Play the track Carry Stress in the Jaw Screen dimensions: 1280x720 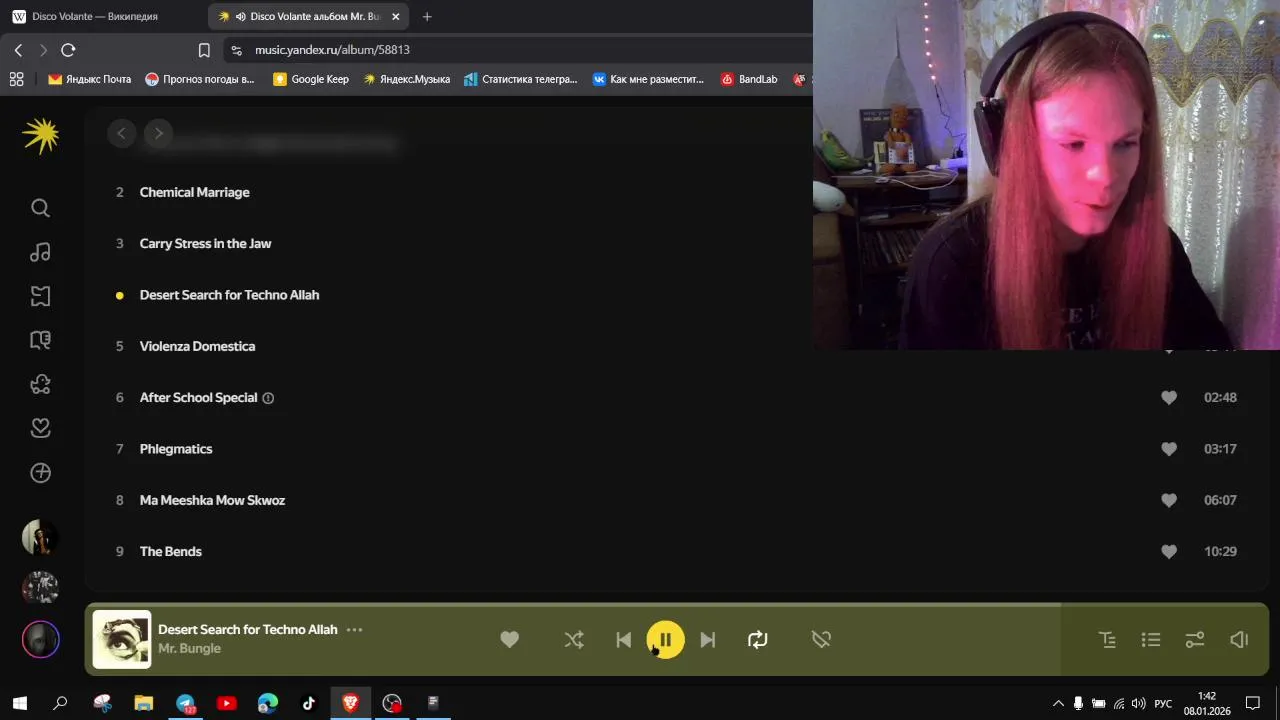(x=205, y=243)
